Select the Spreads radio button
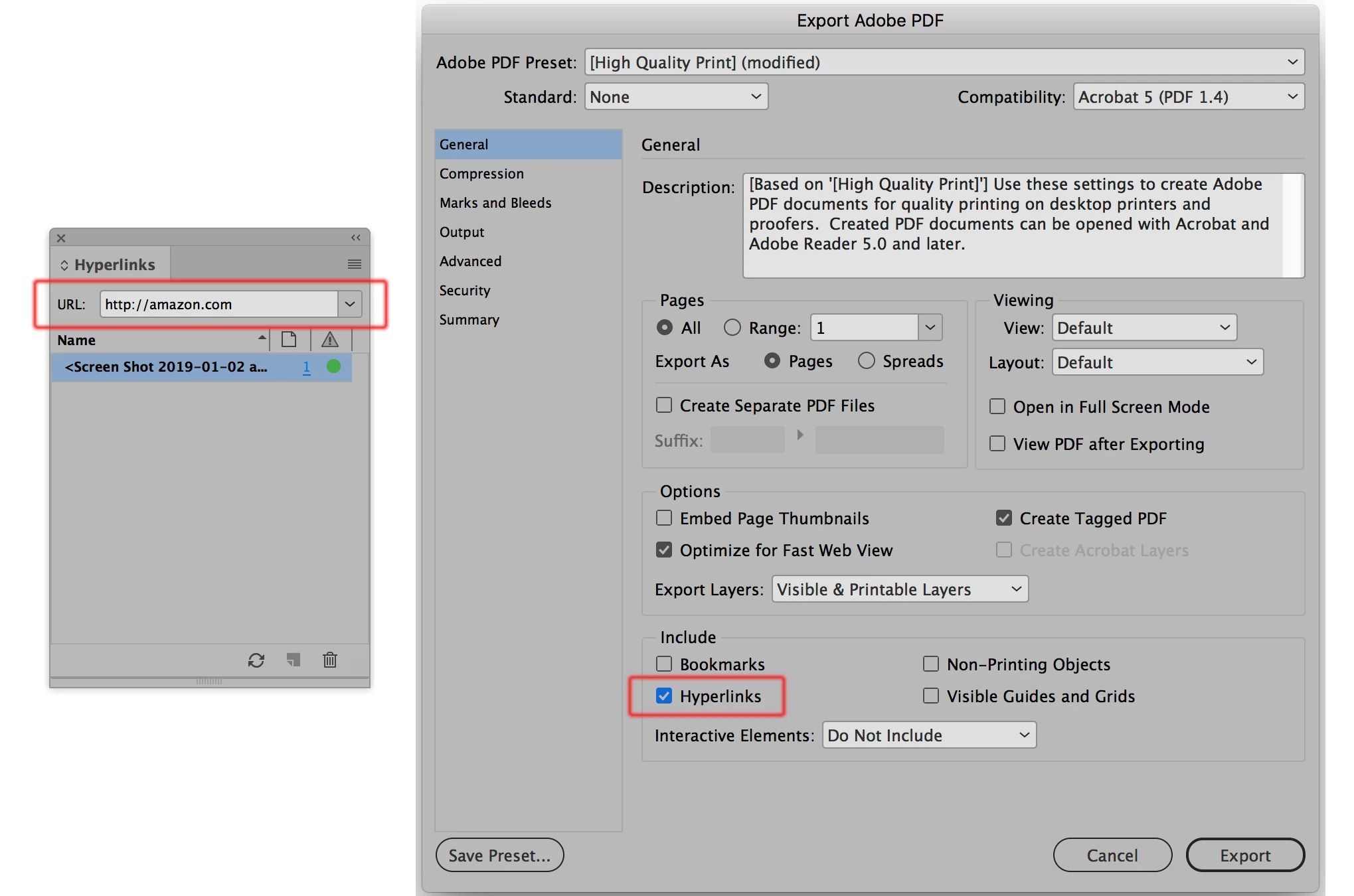 coord(866,360)
